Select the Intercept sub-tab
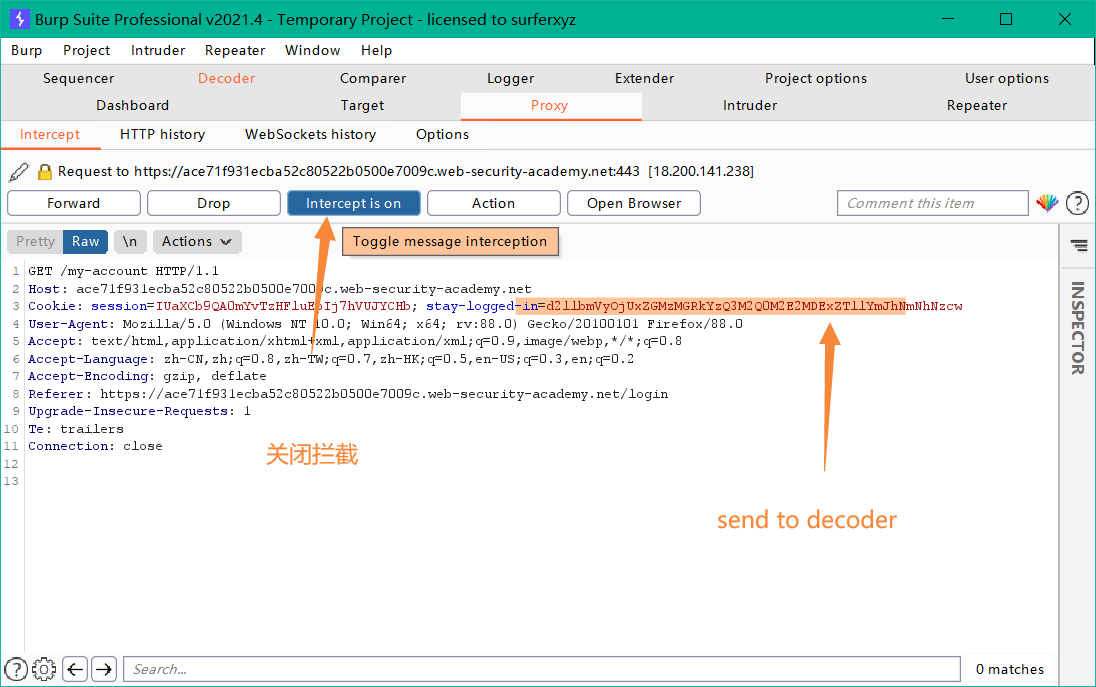The width and height of the screenshot is (1096, 687). tap(50, 134)
